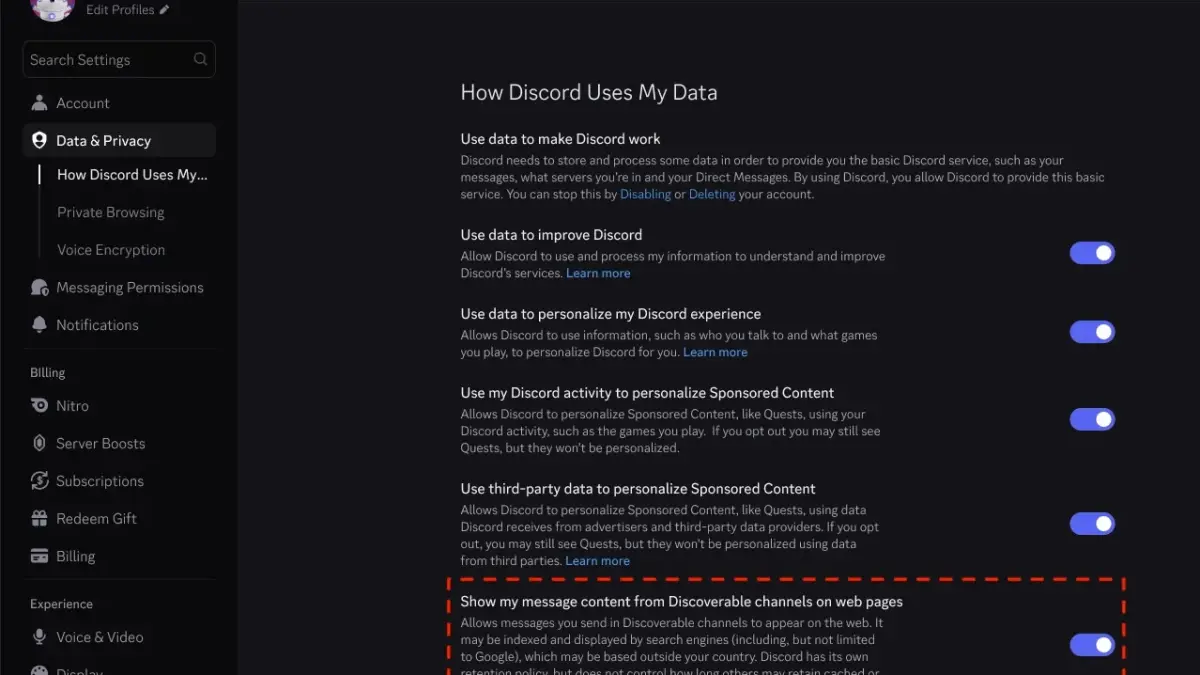Image resolution: width=1200 pixels, height=675 pixels.
Task: Click the Deleting account link
Action: pyautogui.click(x=712, y=194)
